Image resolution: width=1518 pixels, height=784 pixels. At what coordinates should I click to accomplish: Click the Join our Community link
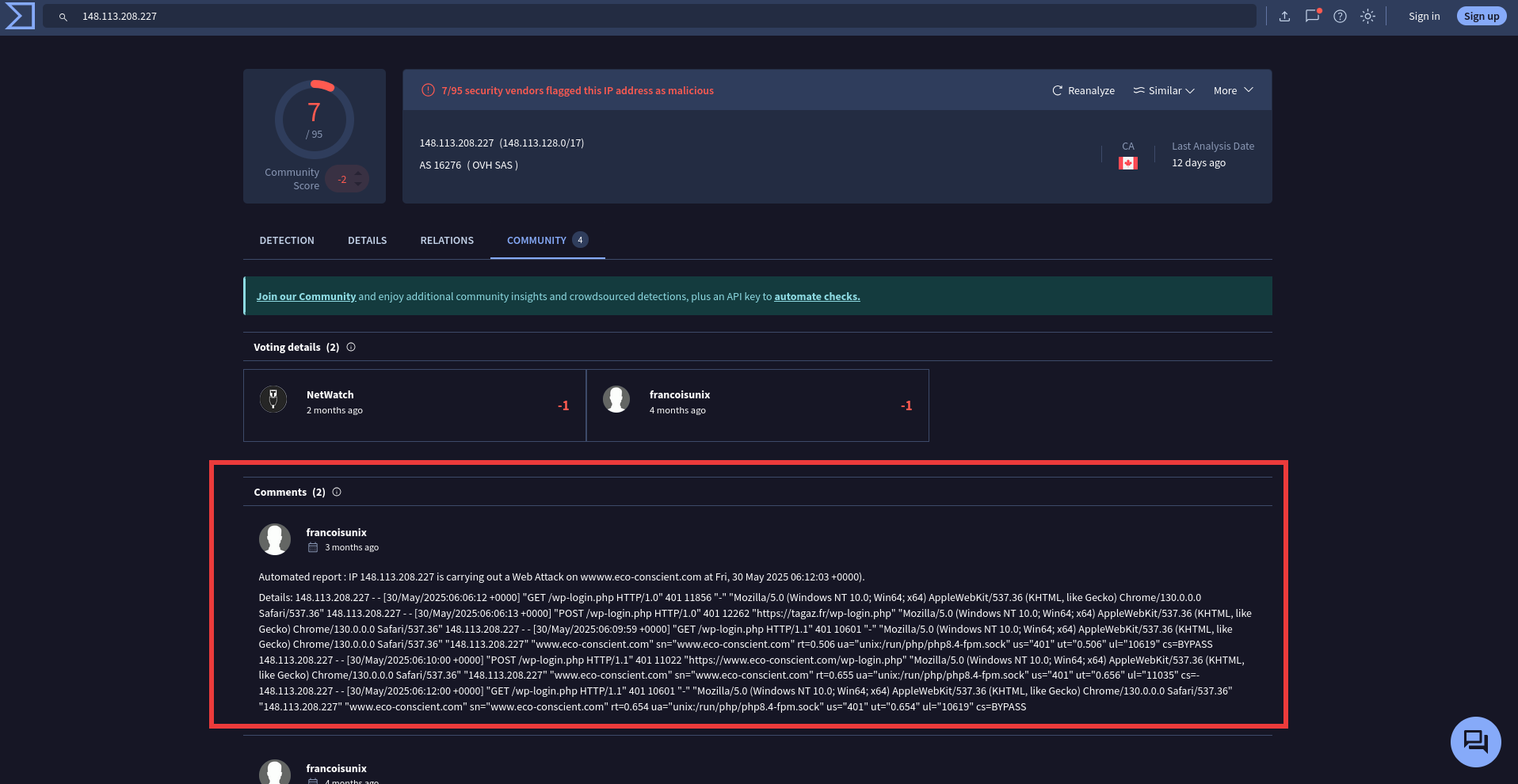coord(306,296)
